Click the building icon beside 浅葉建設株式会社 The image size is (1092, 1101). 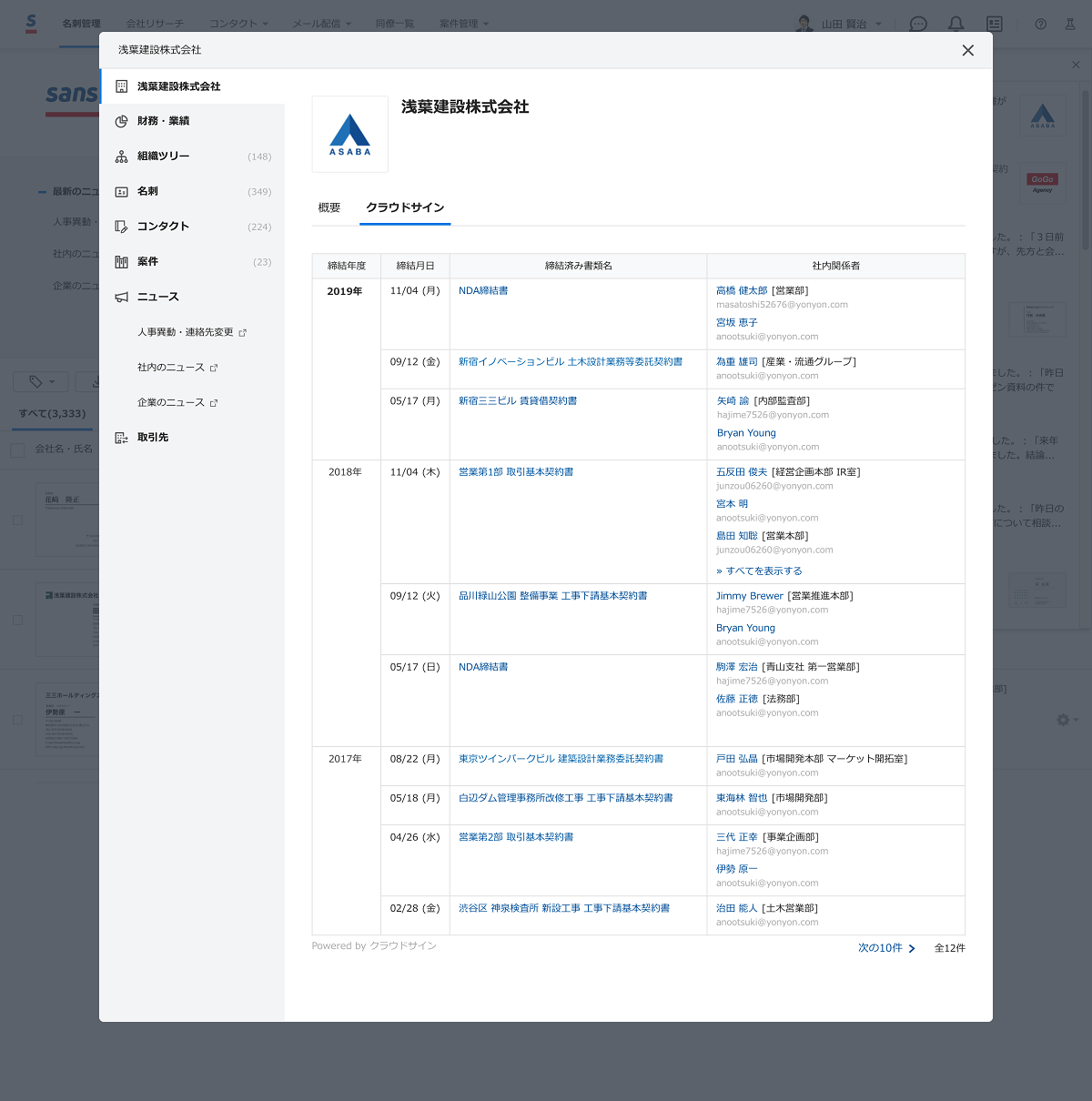[x=121, y=86]
